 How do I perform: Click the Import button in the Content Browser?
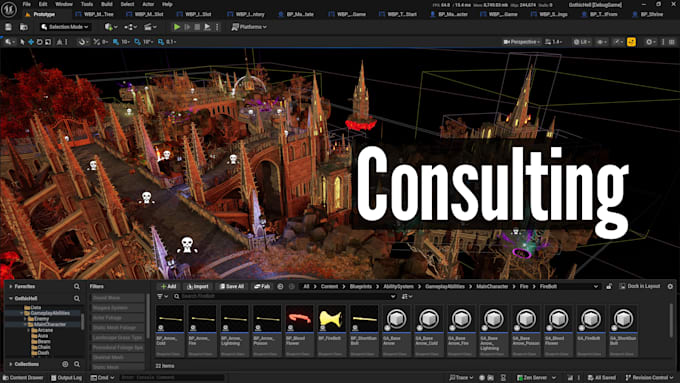198,286
